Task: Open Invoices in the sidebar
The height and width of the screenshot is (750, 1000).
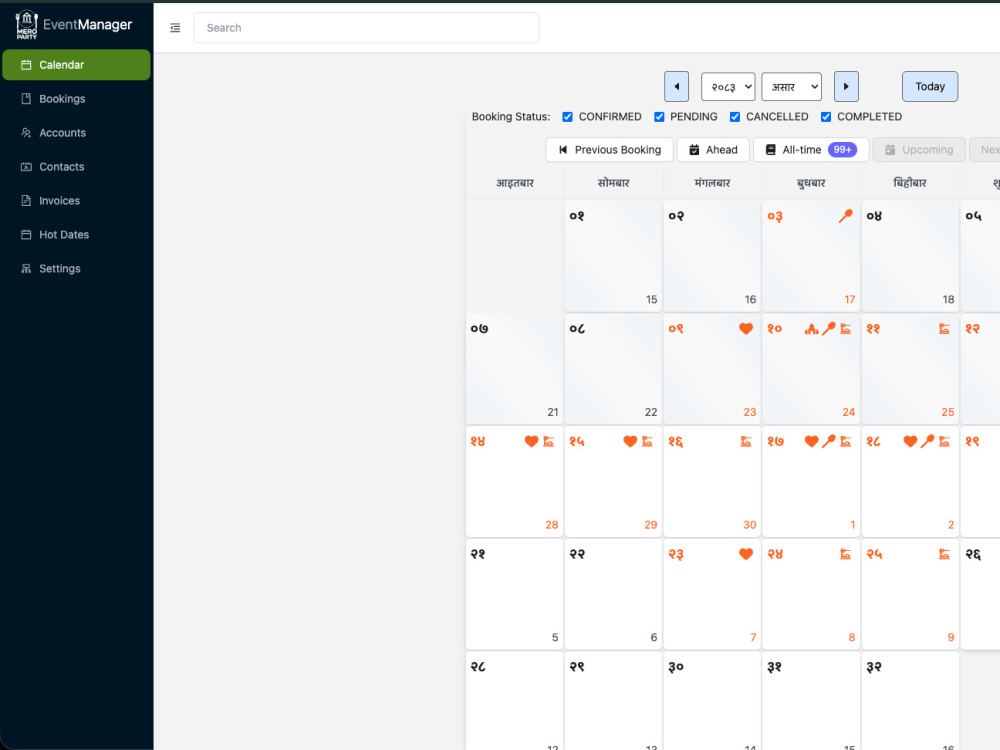Action: point(77,200)
